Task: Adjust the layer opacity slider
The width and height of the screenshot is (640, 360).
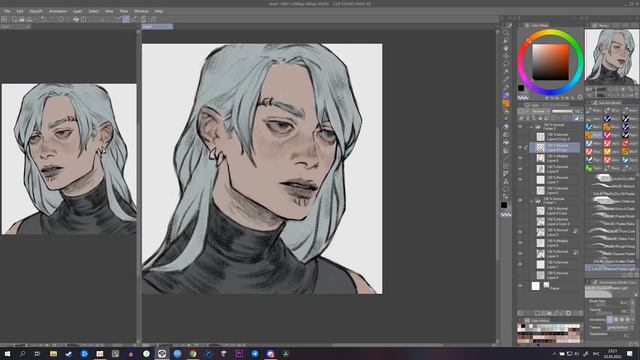Action: point(562,111)
